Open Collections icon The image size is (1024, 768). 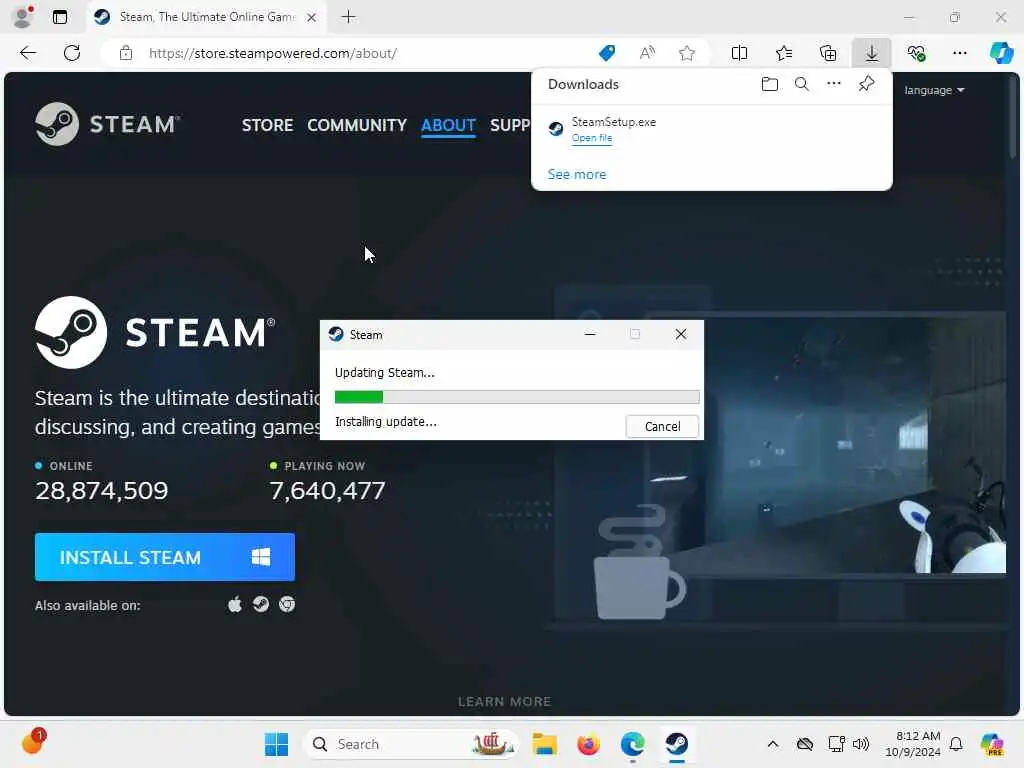[x=827, y=53]
